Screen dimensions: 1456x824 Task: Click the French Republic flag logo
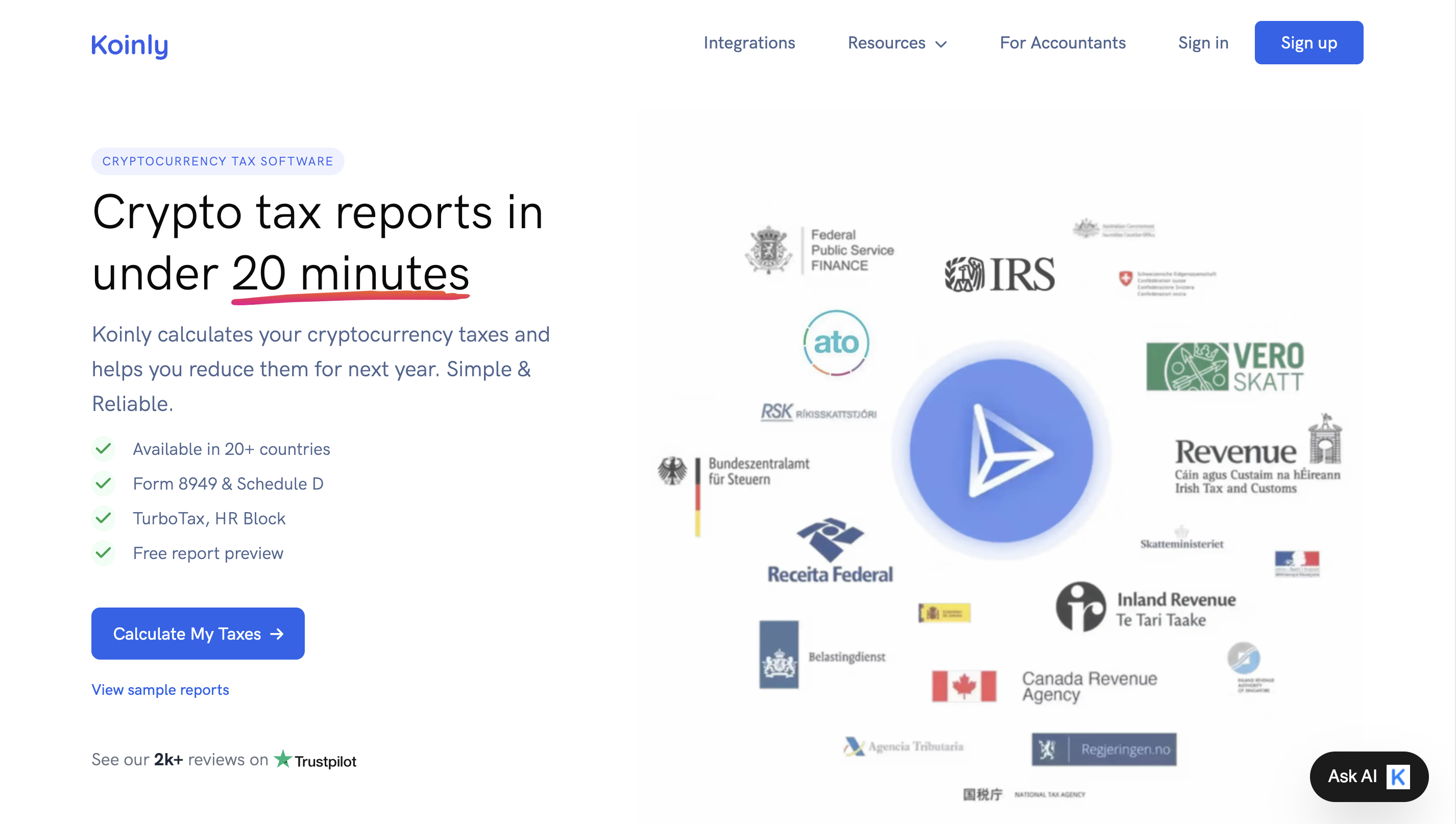tap(1297, 564)
